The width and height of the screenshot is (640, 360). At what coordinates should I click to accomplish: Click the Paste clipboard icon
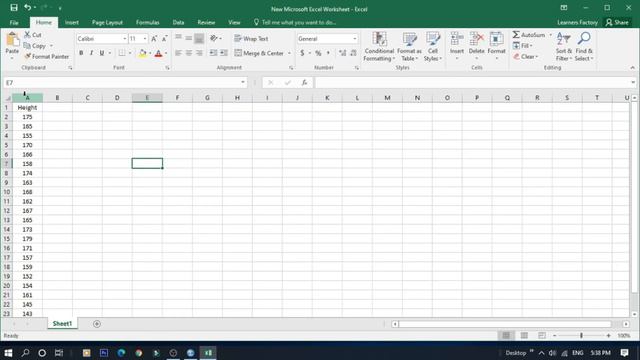tap(12, 40)
